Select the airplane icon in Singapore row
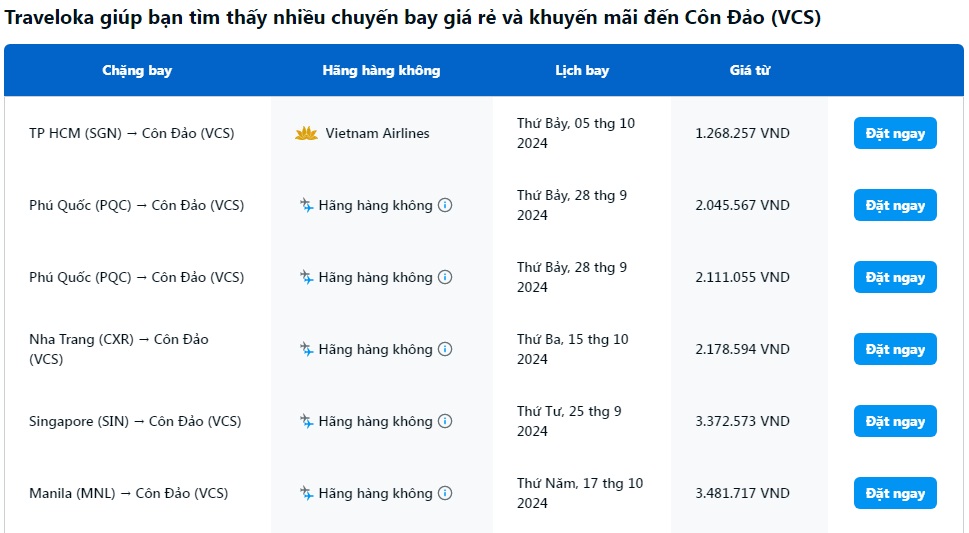The image size is (969, 533). click(x=307, y=421)
